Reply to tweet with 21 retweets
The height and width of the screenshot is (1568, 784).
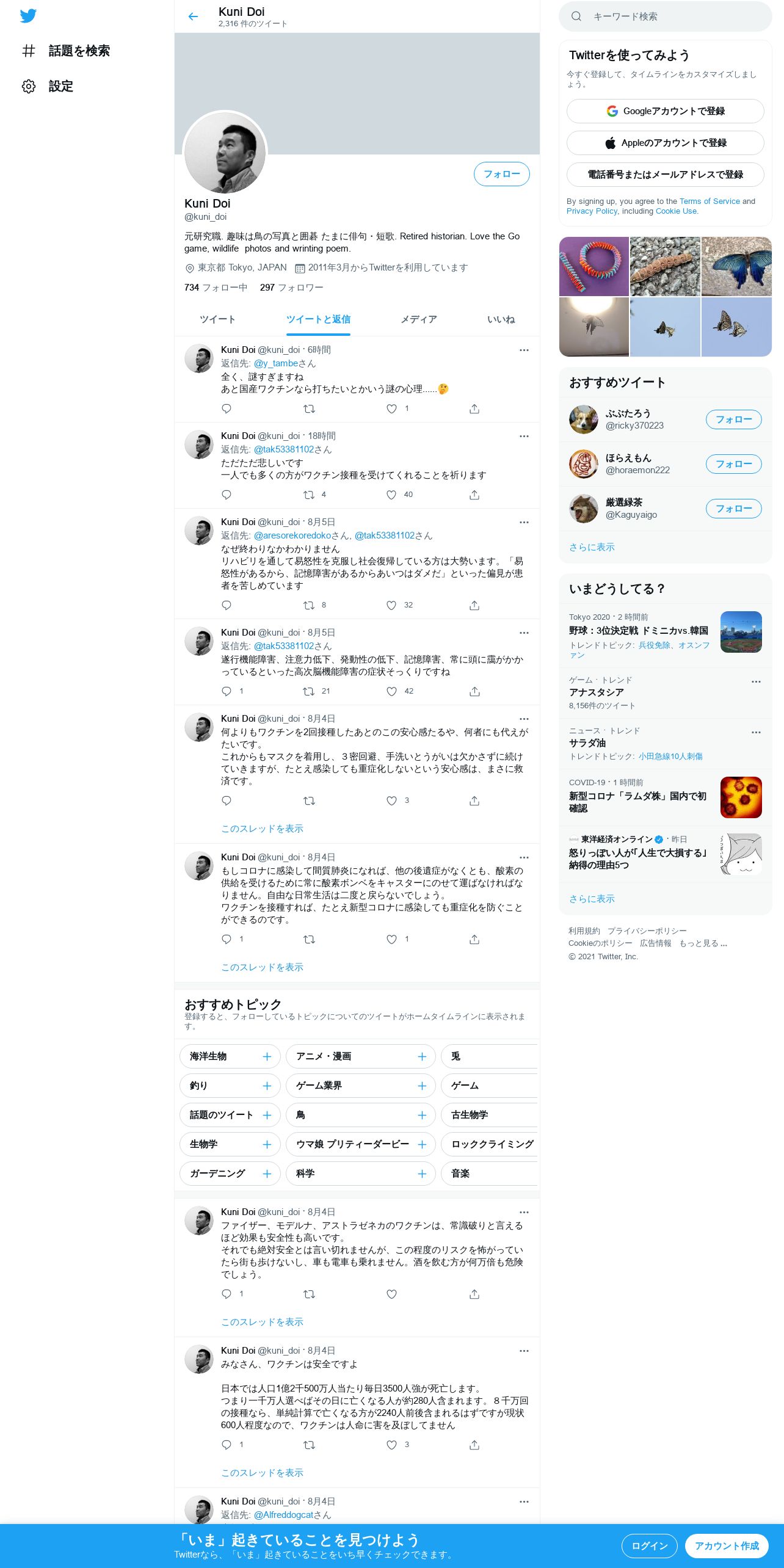pyautogui.click(x=227, y=691)
